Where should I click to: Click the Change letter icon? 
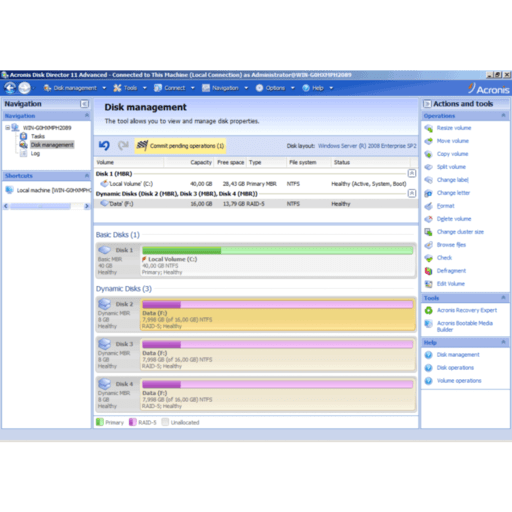click(x=428, y=193)
